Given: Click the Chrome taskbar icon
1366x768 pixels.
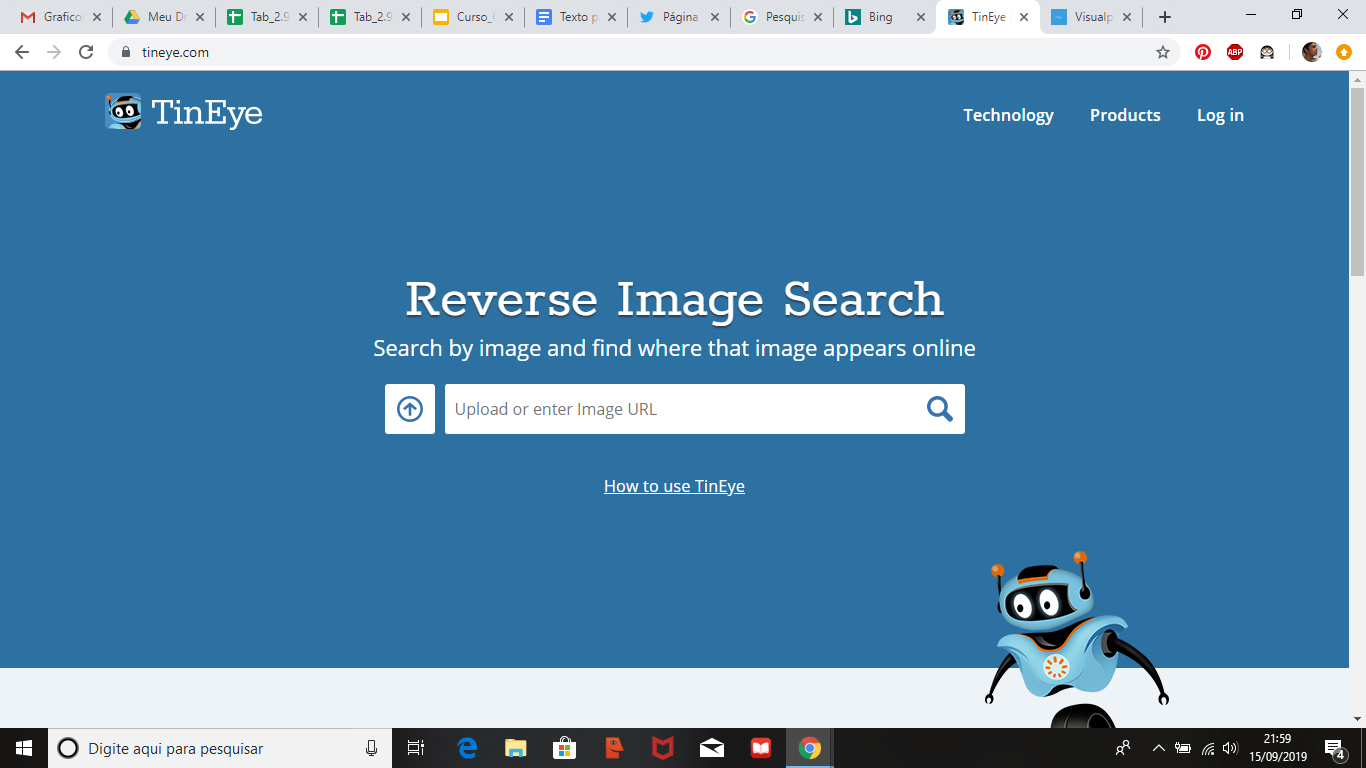Looking at the screenshot, I should click(x=810, y=748).
